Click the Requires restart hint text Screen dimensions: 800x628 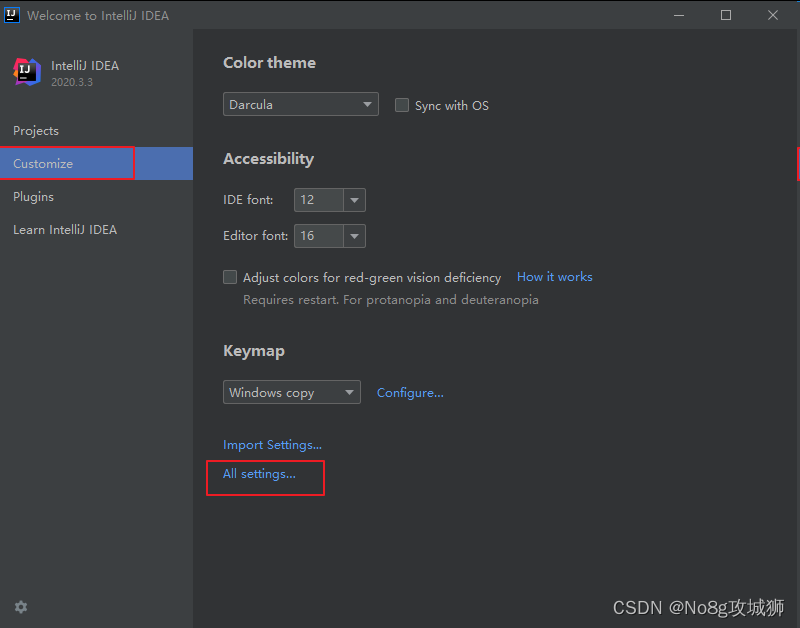[391, 299]
